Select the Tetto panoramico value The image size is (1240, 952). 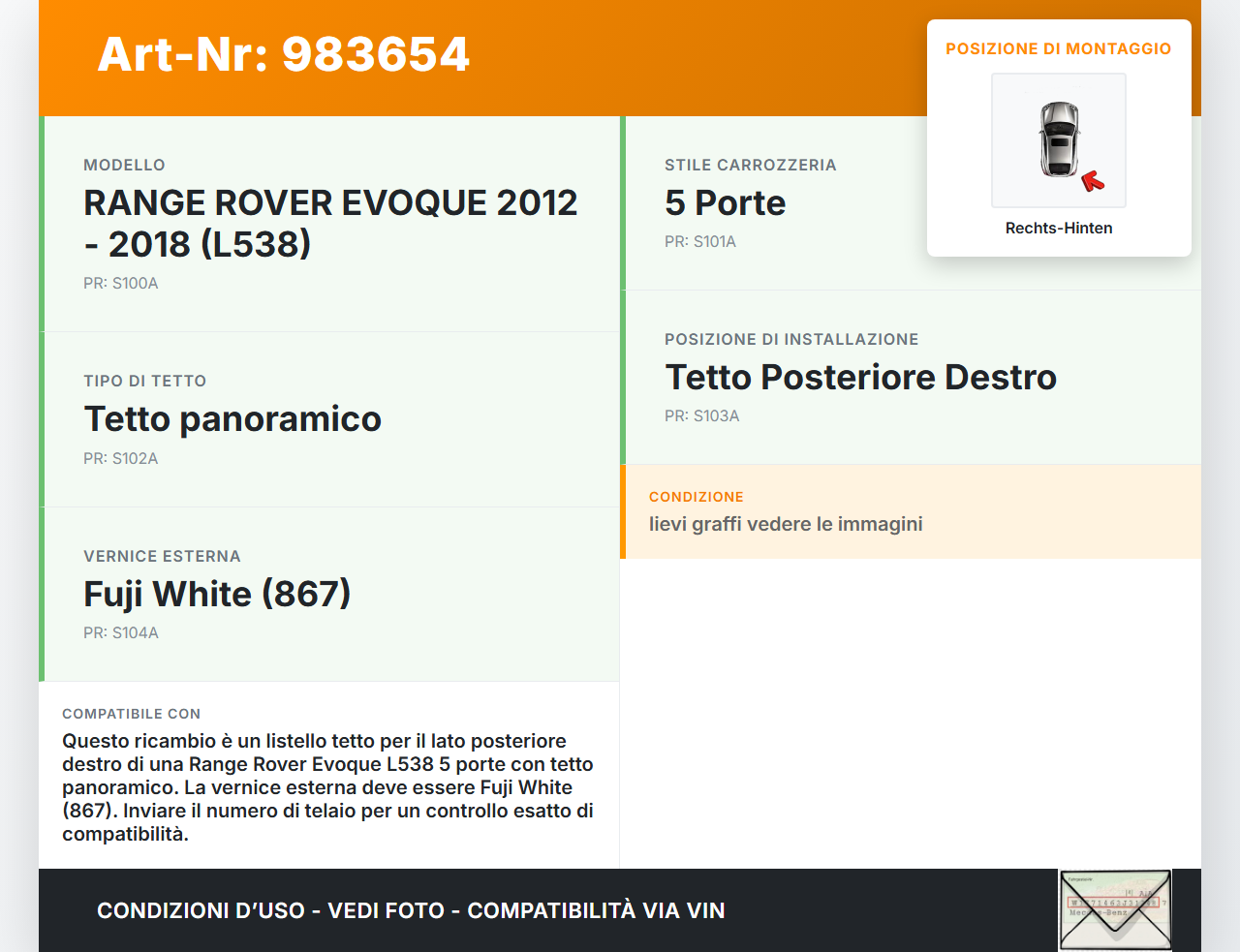232,418
